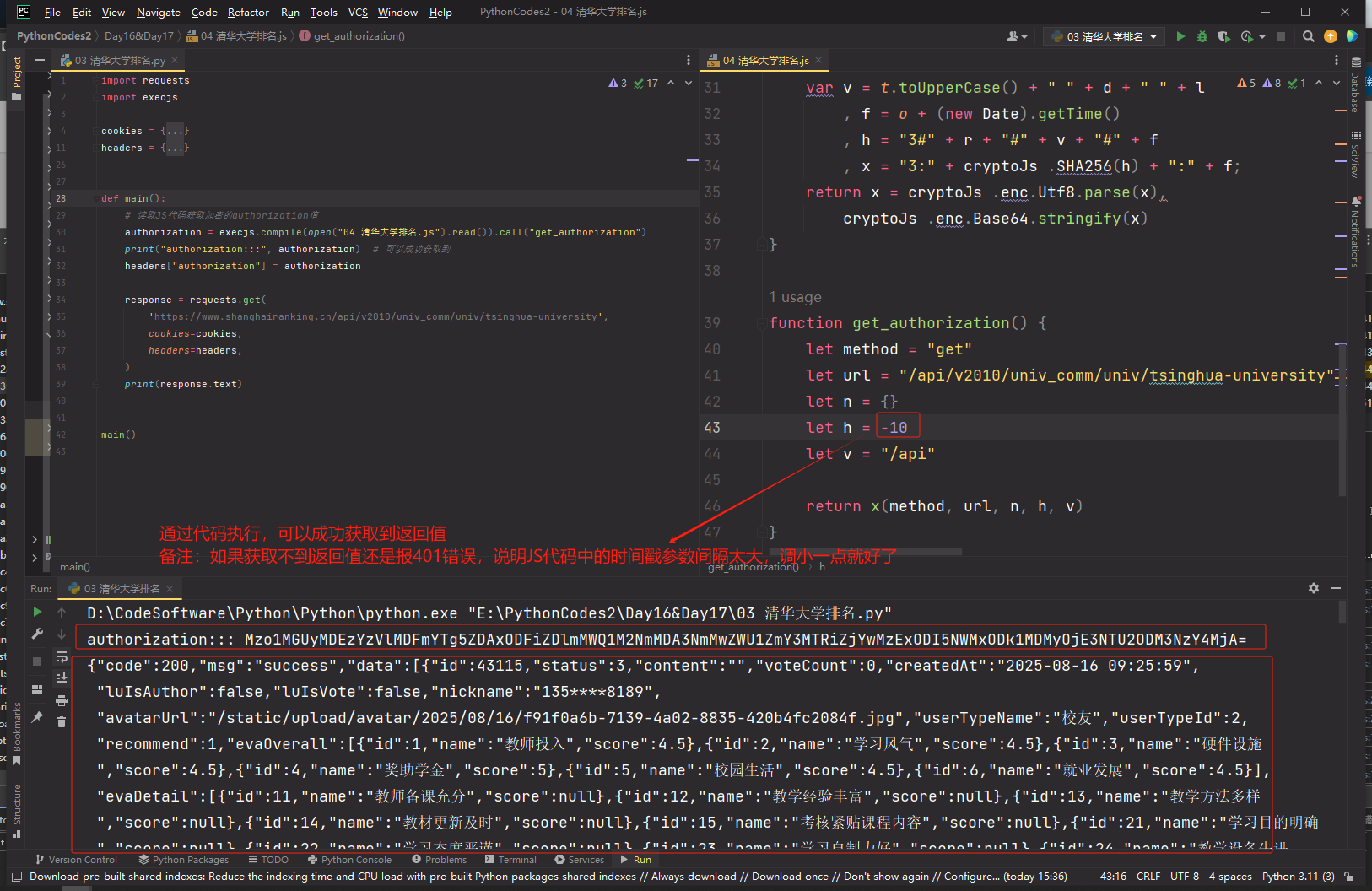Image resolution: width=1372 pixels, height=891 pixels.
Task: Click the restore layout icon in the Run panel
Action: click(x=37, y=689)
